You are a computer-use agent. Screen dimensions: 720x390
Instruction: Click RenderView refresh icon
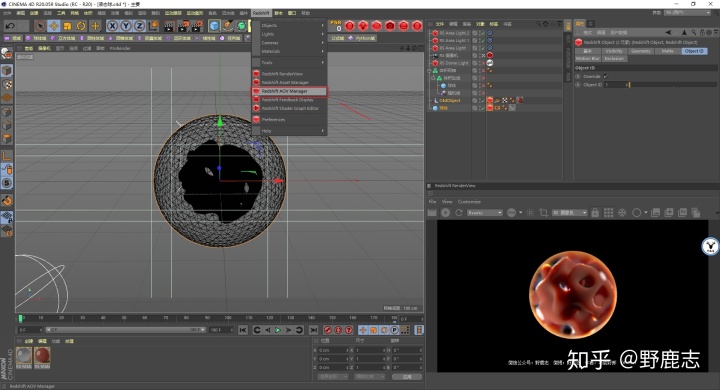[x=458, y=213]
